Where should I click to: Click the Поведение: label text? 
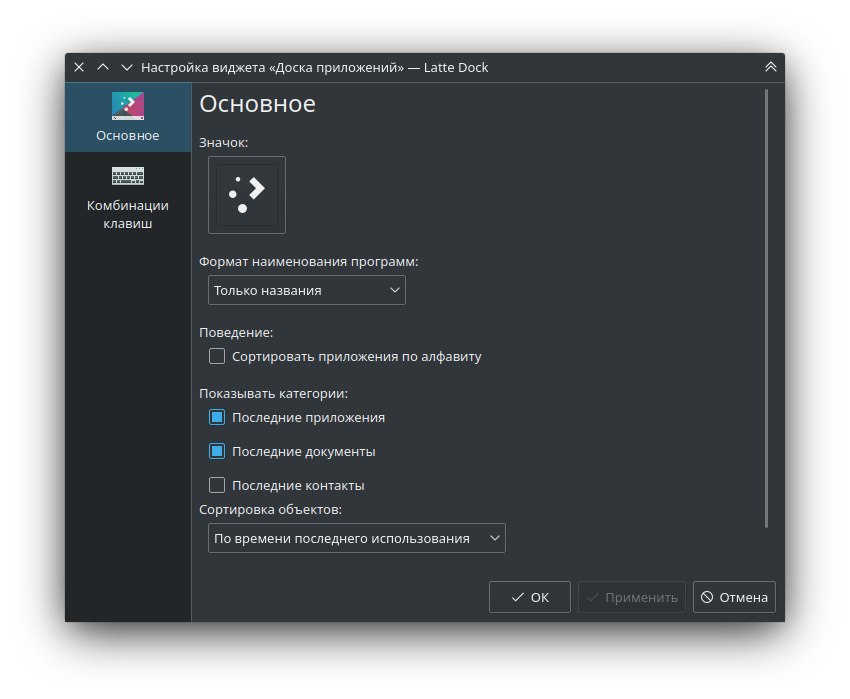click(x=236, y=332)
